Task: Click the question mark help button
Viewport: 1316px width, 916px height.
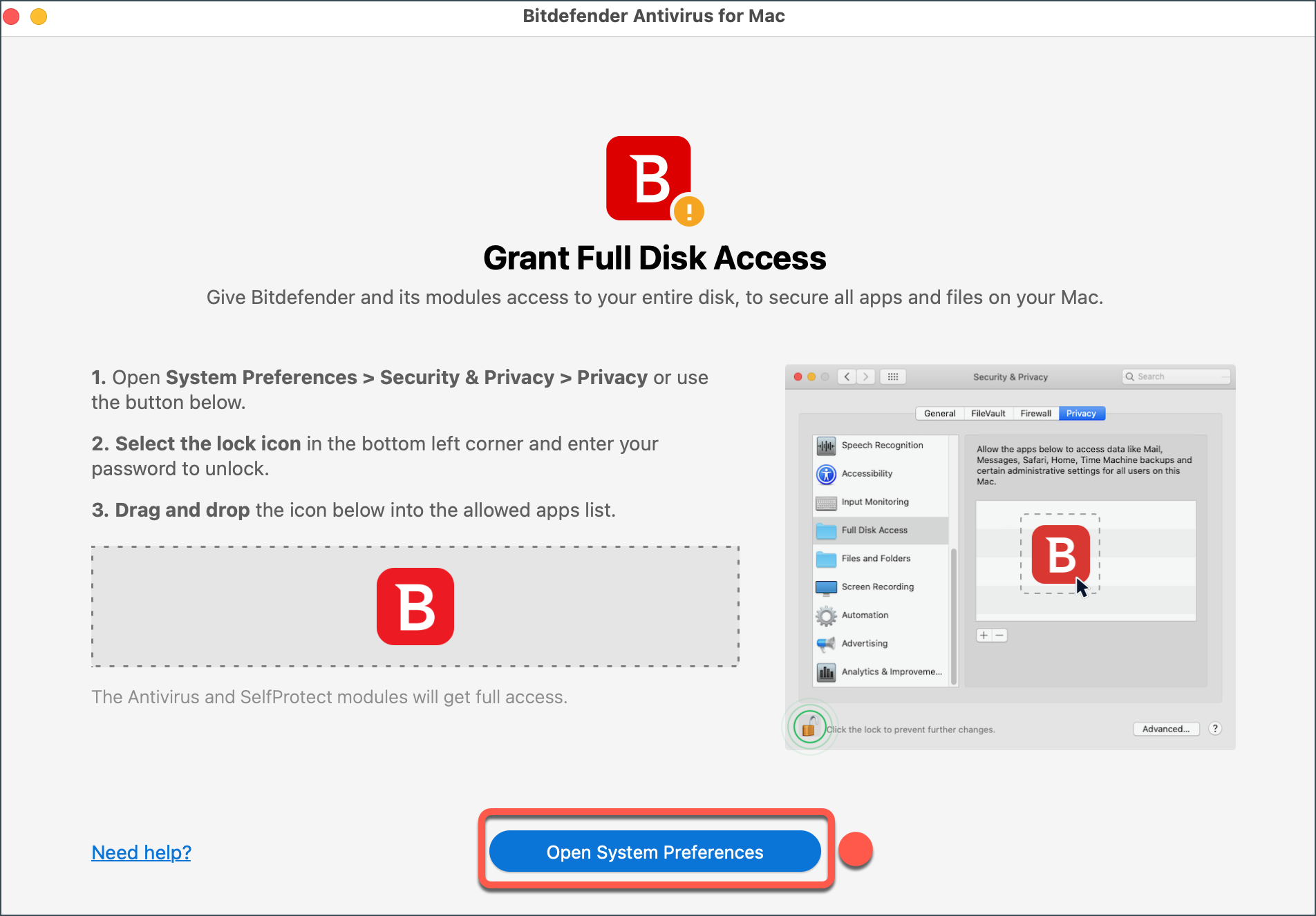Action: coord(1215,729)
